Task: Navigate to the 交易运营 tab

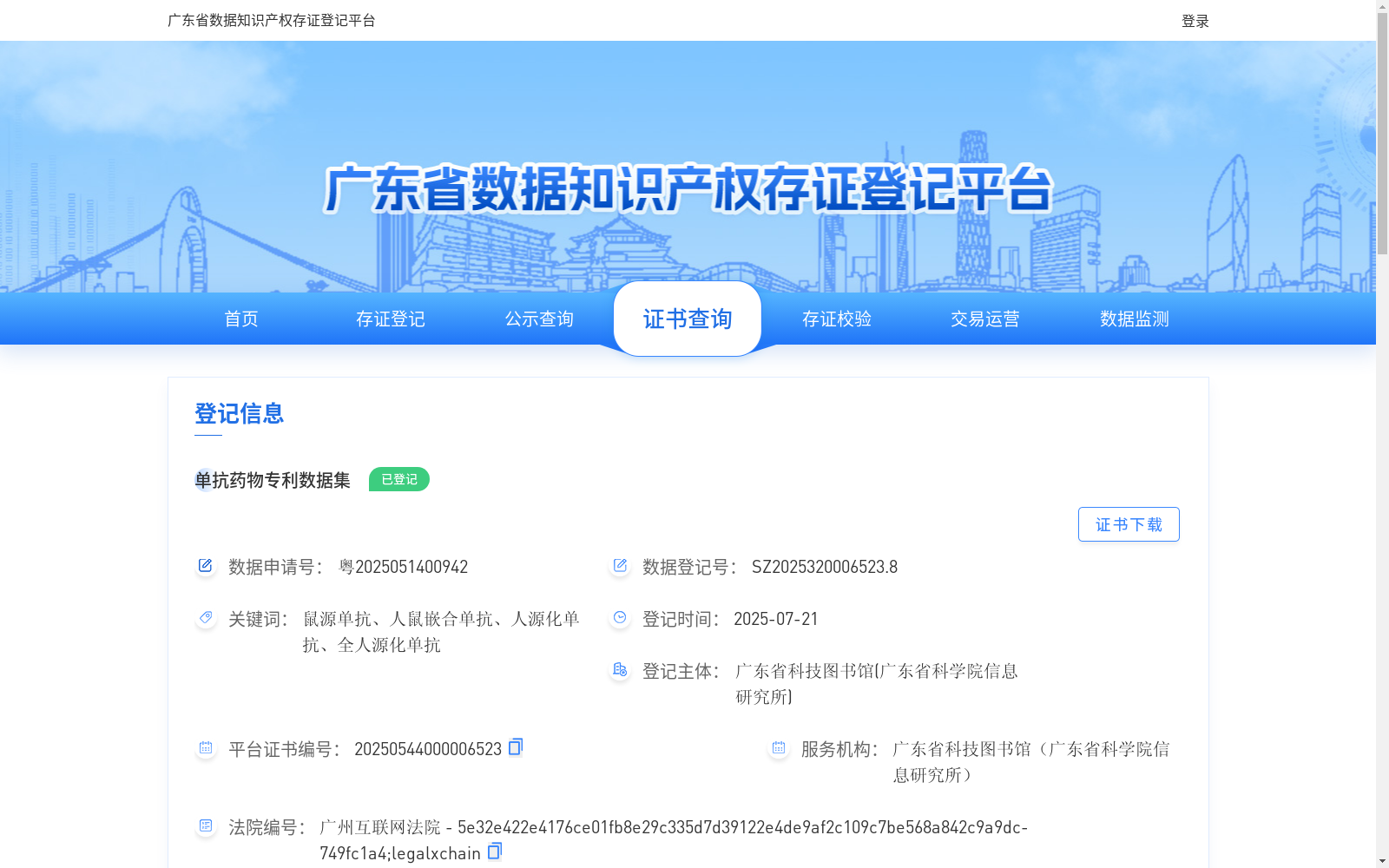Action: [985, 319]
